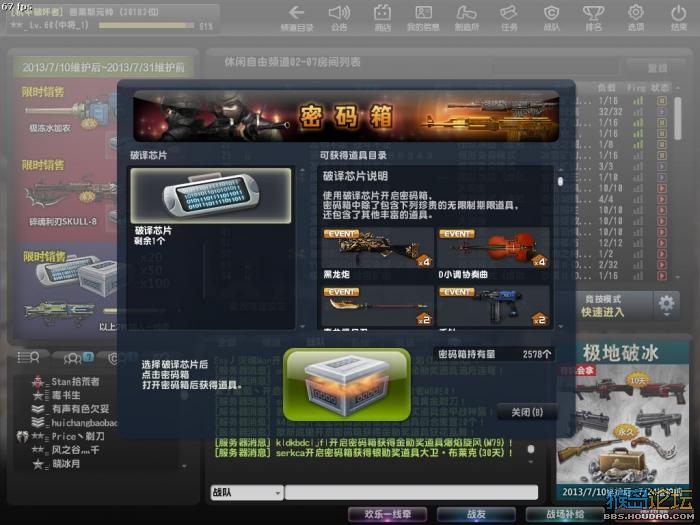This screenshot has width=700, height=525.
Task: Show the player list tab icon
Action: coord(28,358)
